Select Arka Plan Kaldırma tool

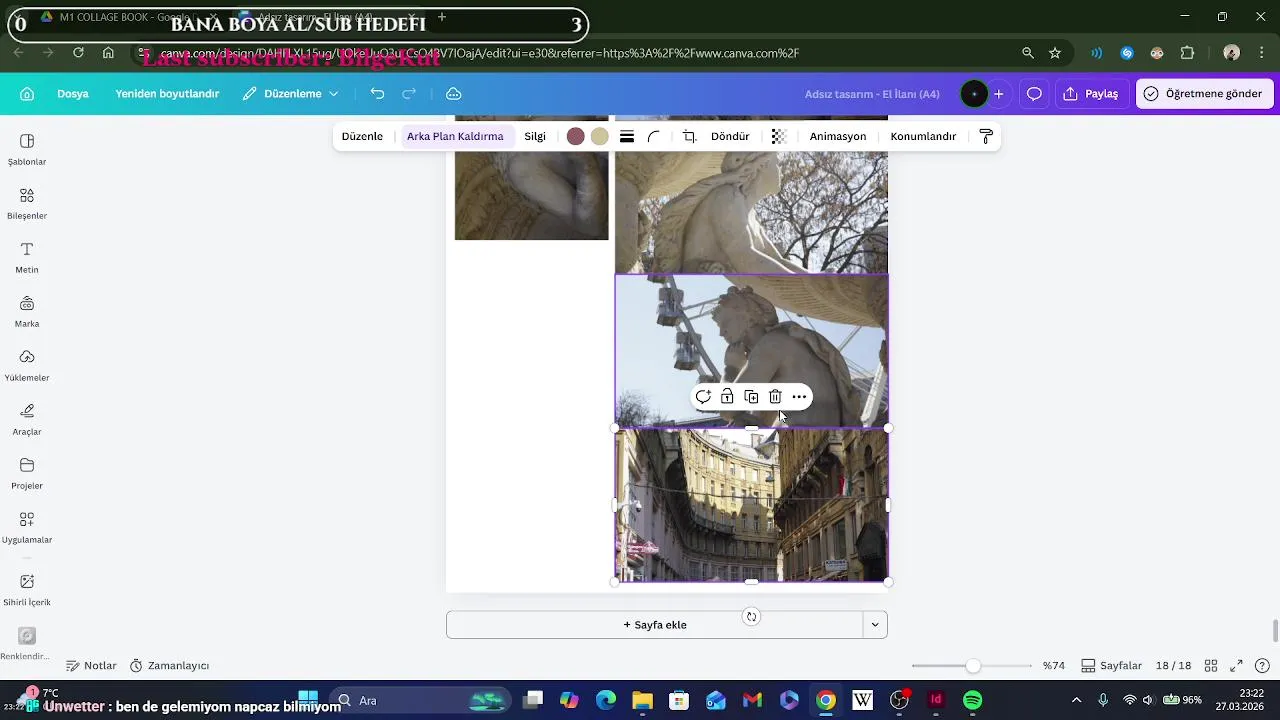[455, 137]
